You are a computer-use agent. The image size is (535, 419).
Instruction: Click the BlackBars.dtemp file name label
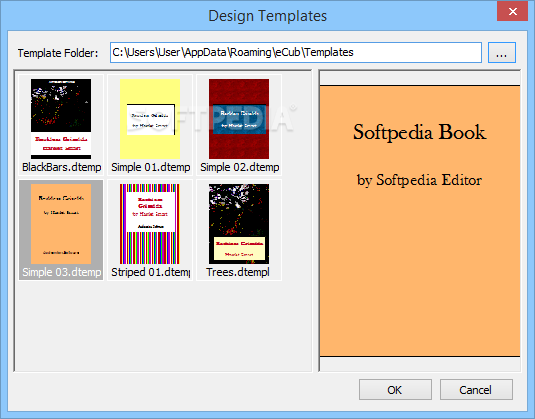click(x=61, y=167)
